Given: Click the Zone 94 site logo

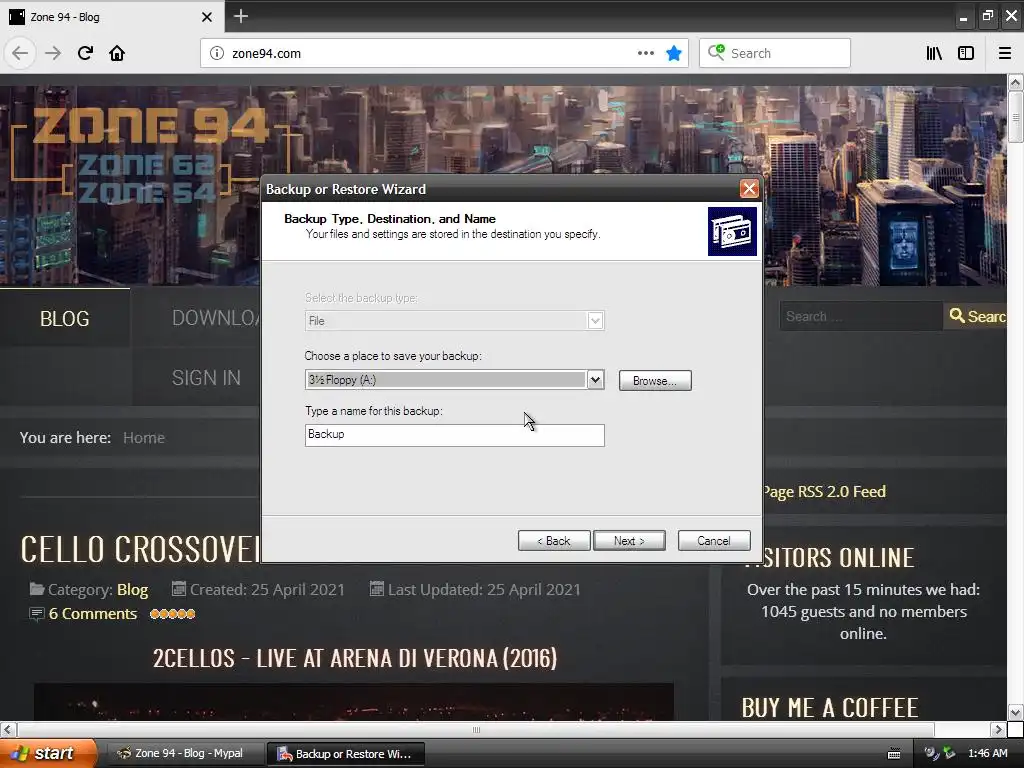Looking at the screenshot, I should coord(150,157).
